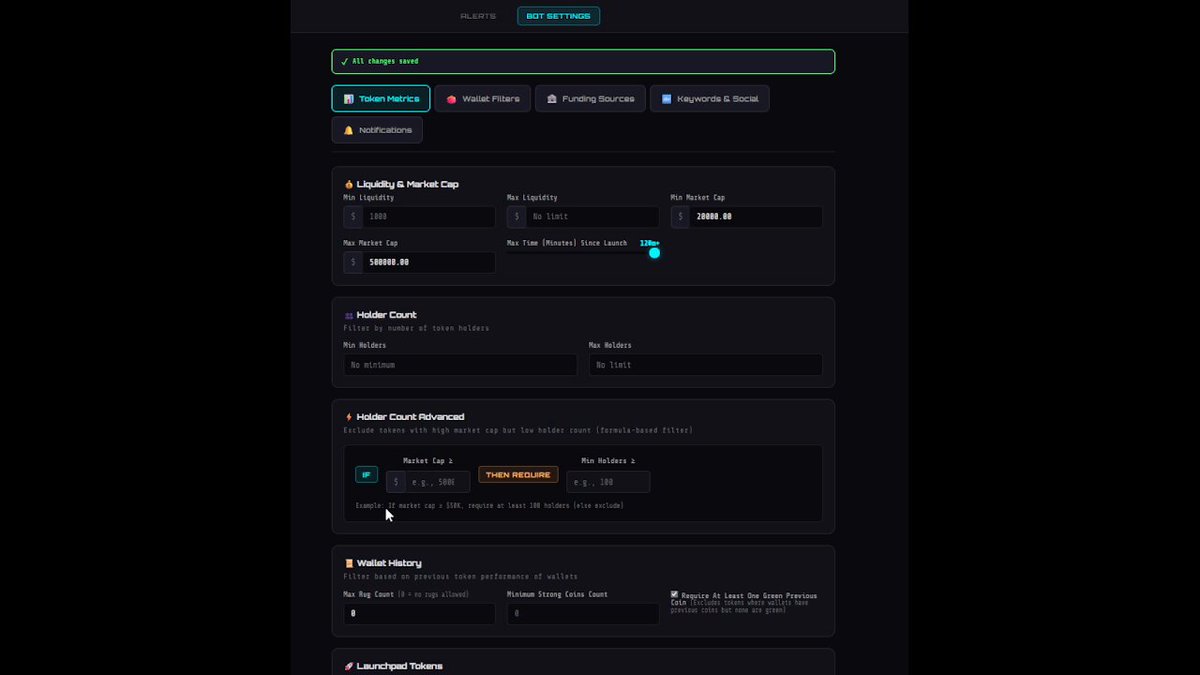Toggle Require At Least One Green Previous Coin
This screenshot has height=675, width=1200.
(675, 594)
